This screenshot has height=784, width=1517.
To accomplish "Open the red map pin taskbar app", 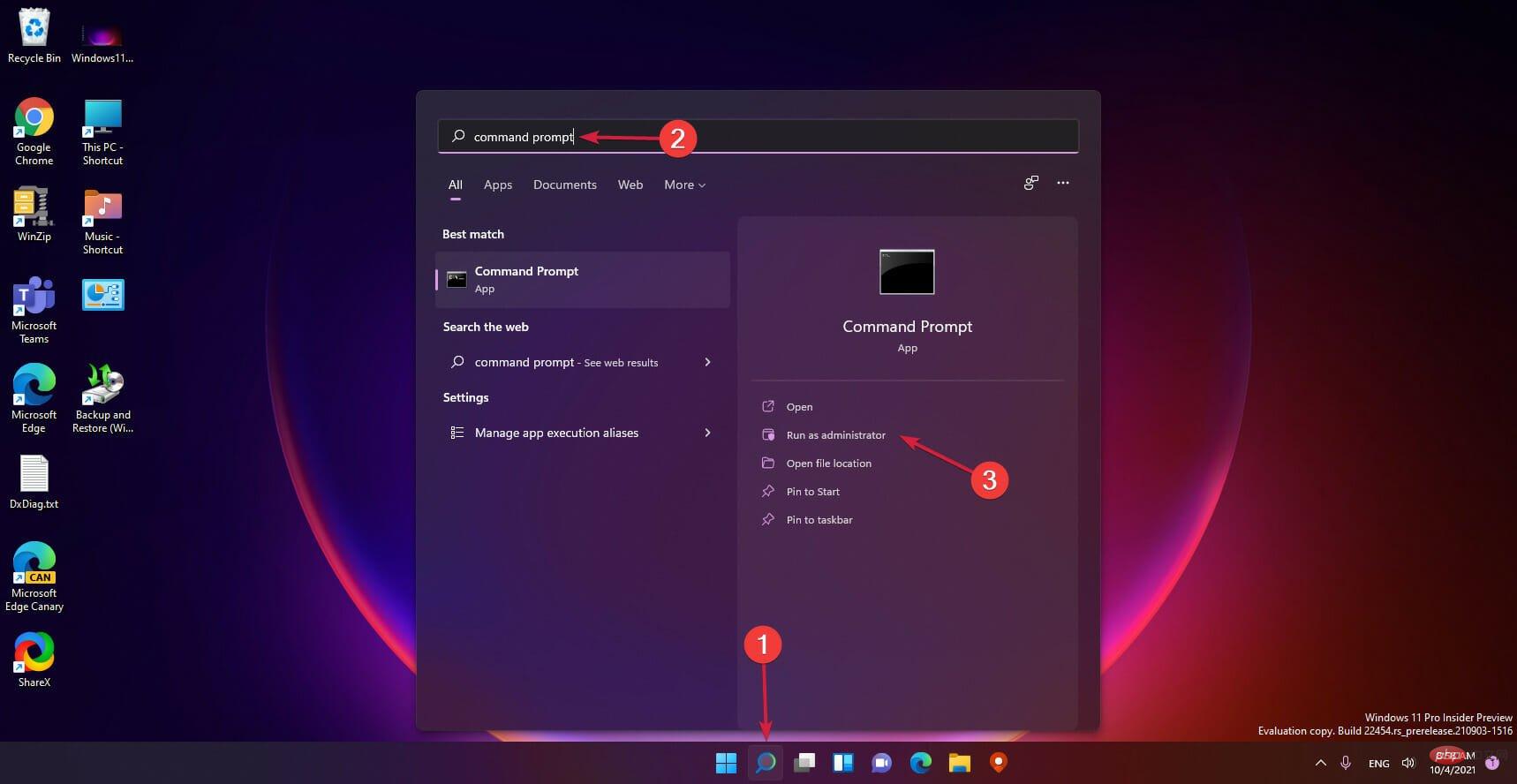I will pyautogui.click(x=999, y=763).
